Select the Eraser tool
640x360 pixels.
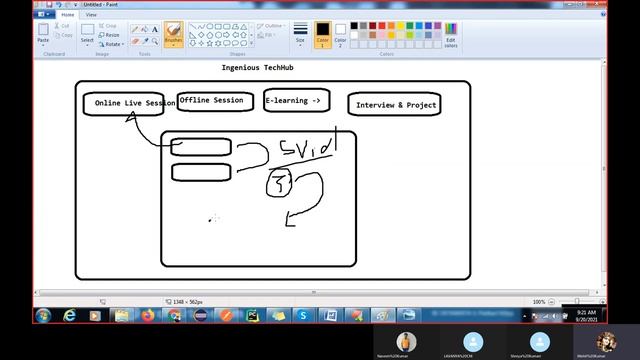coord(135,41)
